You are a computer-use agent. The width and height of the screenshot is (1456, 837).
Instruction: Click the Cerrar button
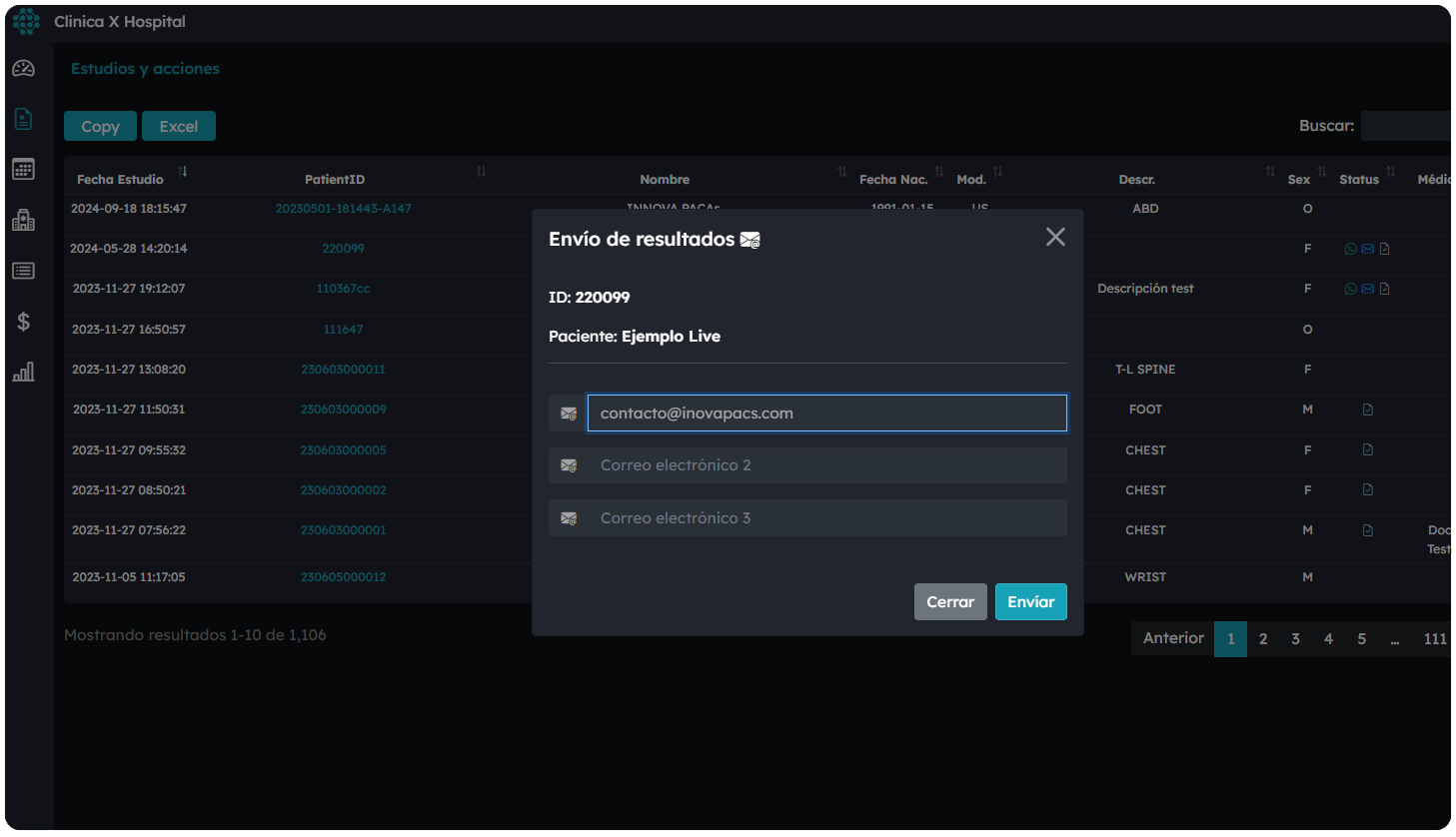[950, 602]
